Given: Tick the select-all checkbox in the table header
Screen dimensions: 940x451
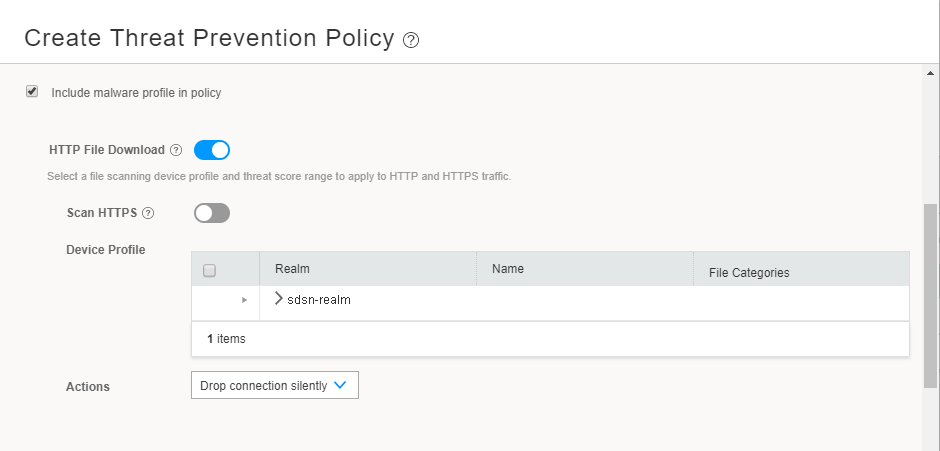Looking at the screenshot, I should 210,270.
